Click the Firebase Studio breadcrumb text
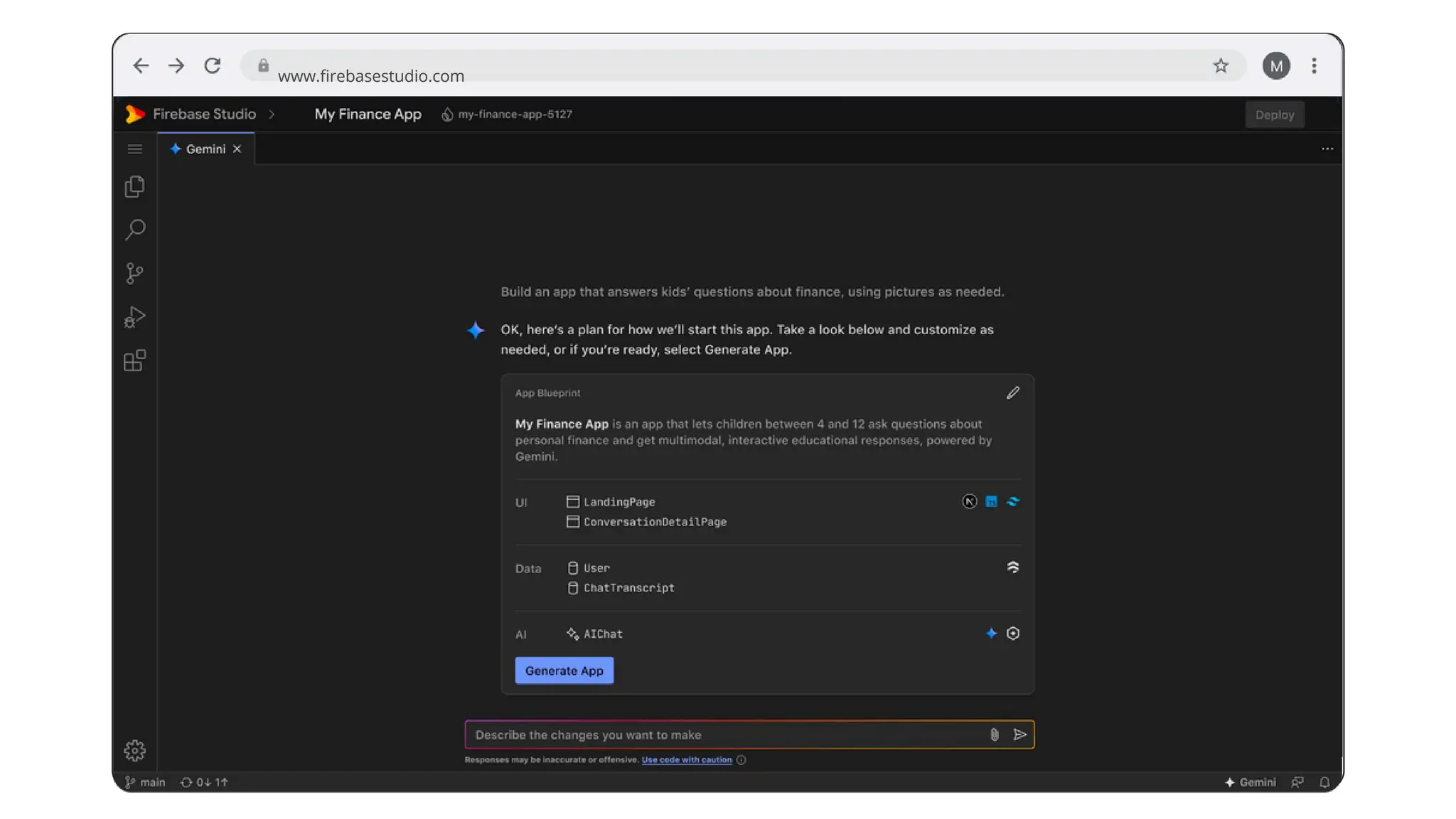Image resolution: width=1456 pixels, height=819 pixels. point(204,114)
